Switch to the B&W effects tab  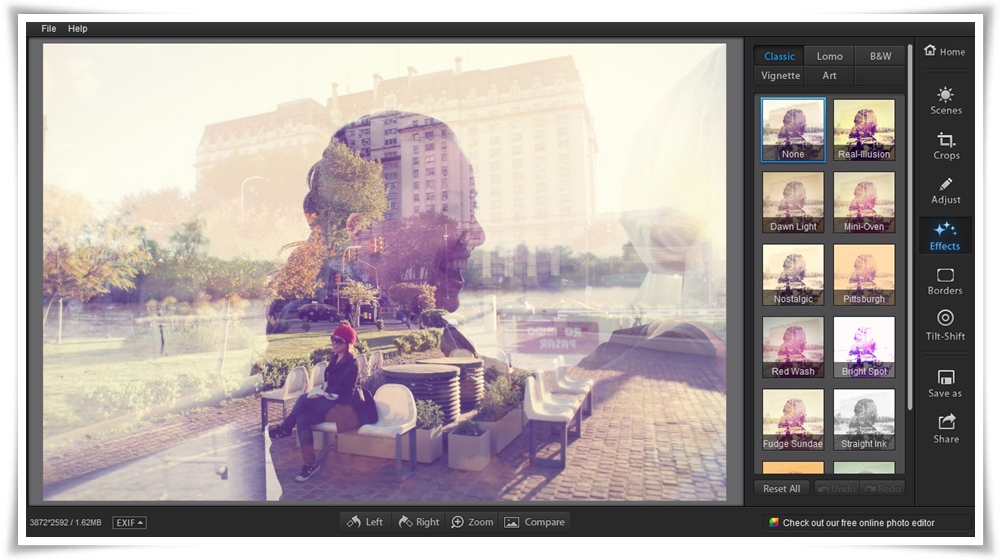pyautogui.click(x=880, y=56)
